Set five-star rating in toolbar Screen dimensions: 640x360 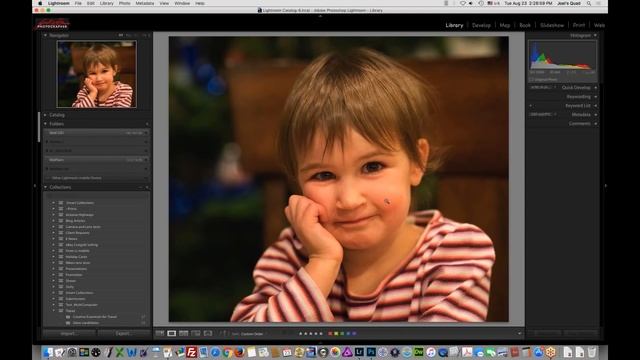pos(321,333)
